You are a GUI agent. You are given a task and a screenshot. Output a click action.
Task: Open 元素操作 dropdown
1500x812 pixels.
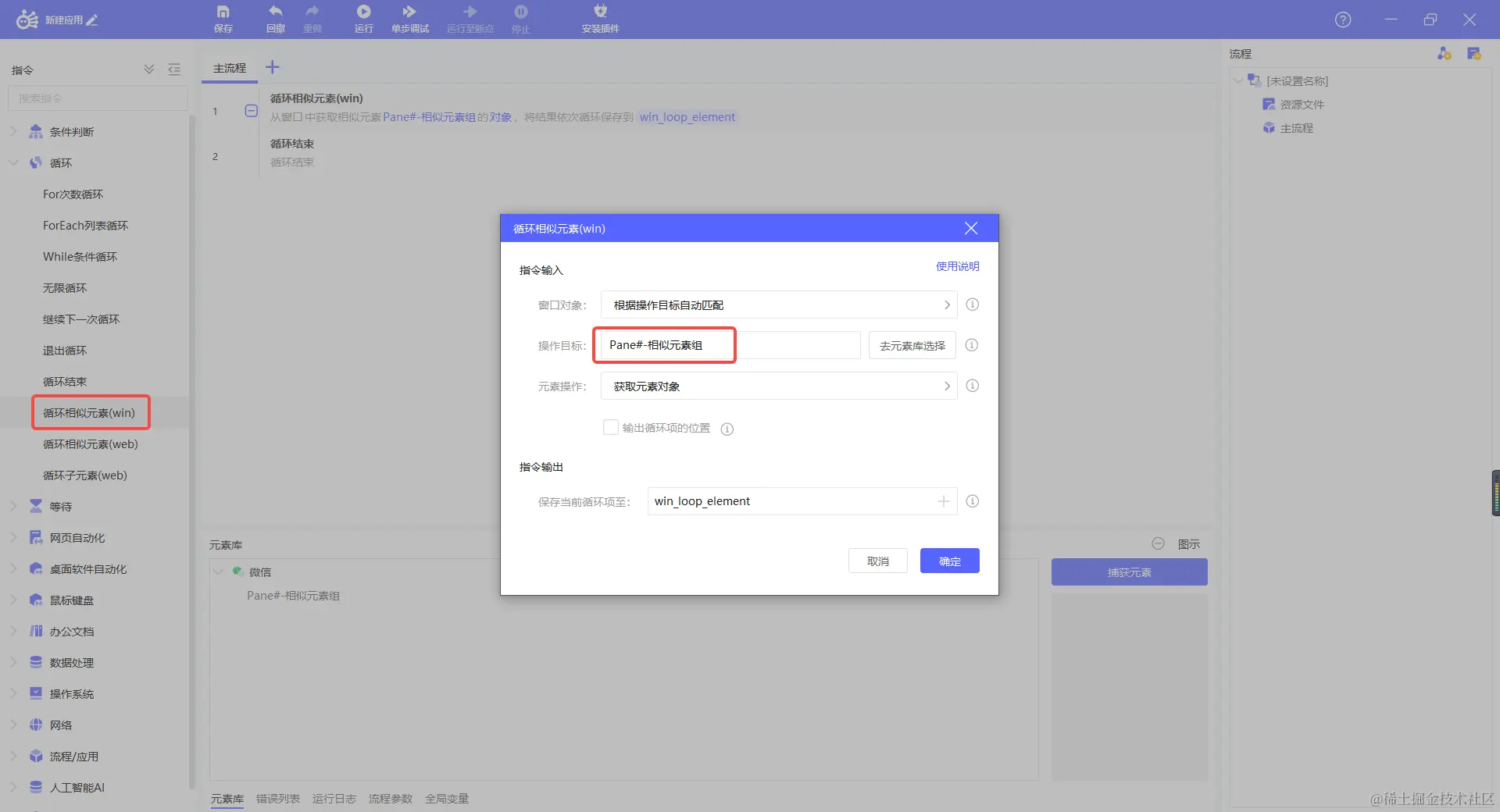coord(779,386)
